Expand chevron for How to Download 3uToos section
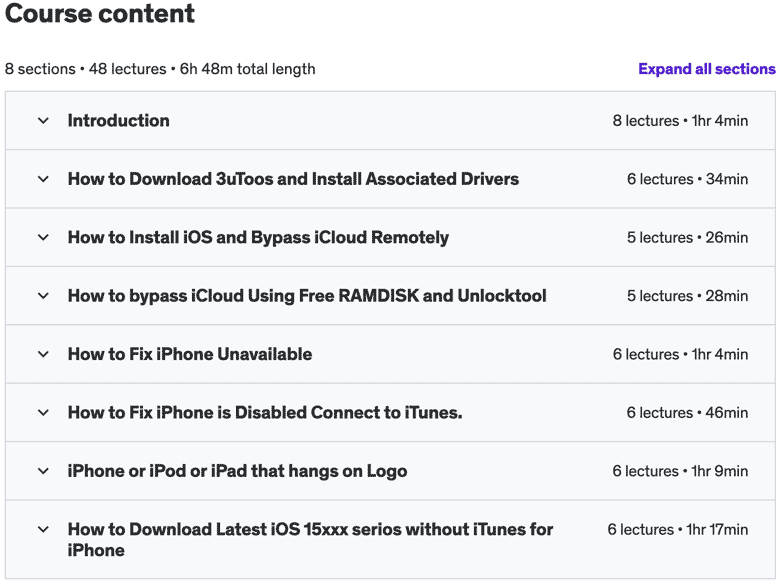780x584 pixels. tap(43, 179)
